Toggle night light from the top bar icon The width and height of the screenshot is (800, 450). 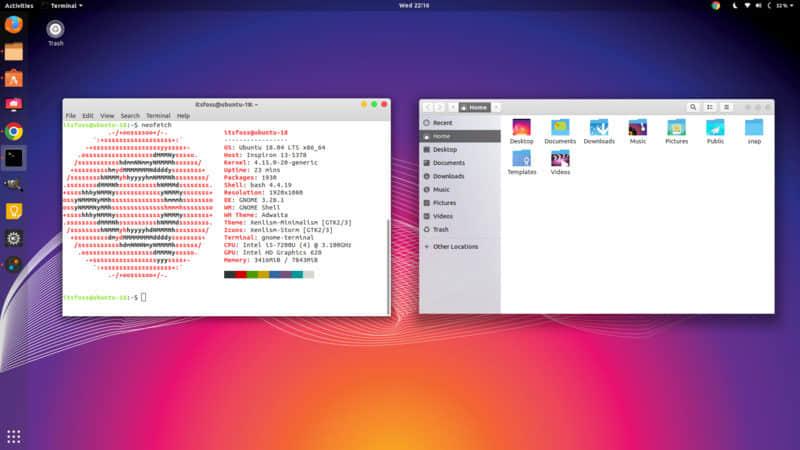pos(734,5)
